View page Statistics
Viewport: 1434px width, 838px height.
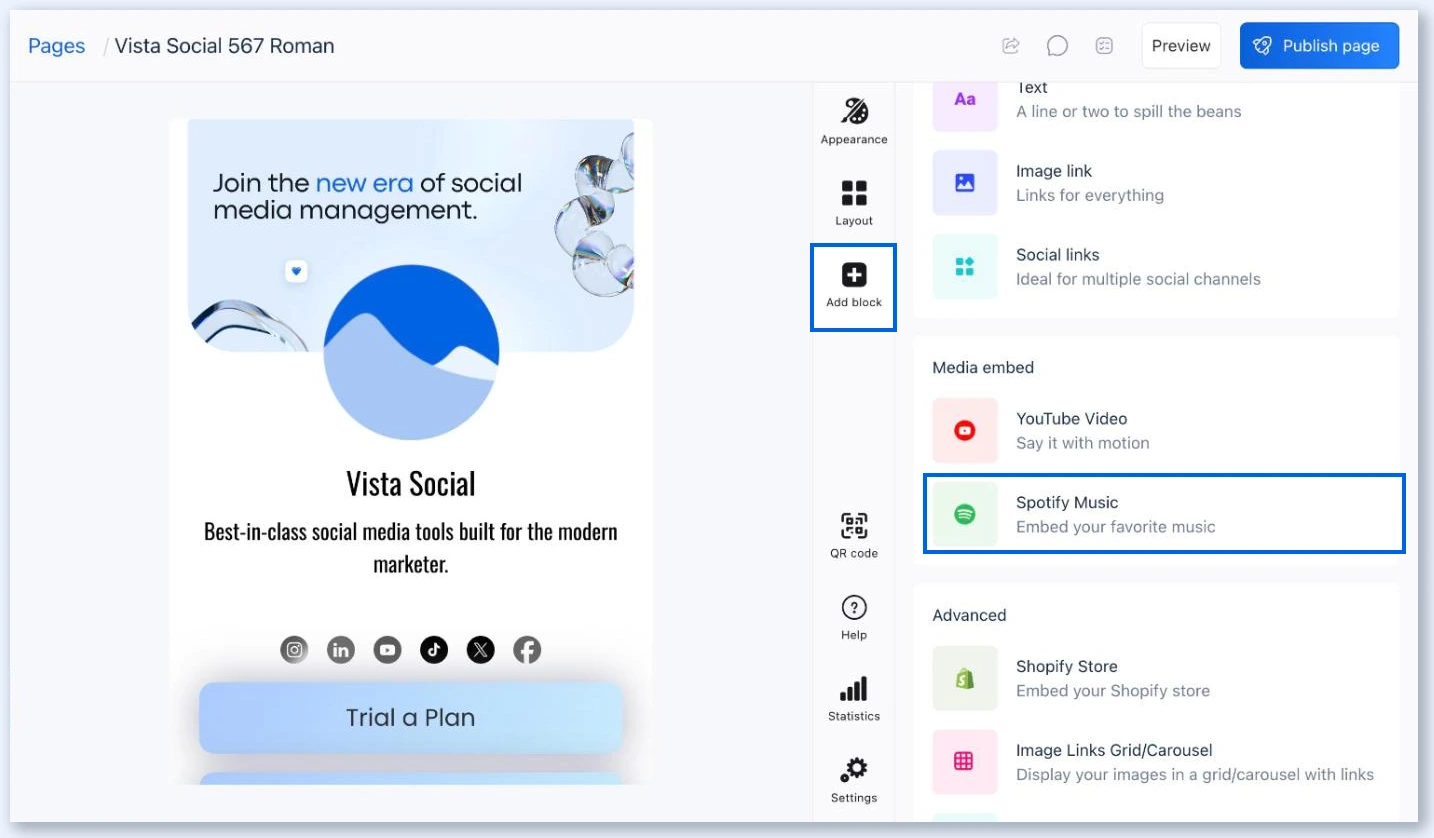[854, 698]
